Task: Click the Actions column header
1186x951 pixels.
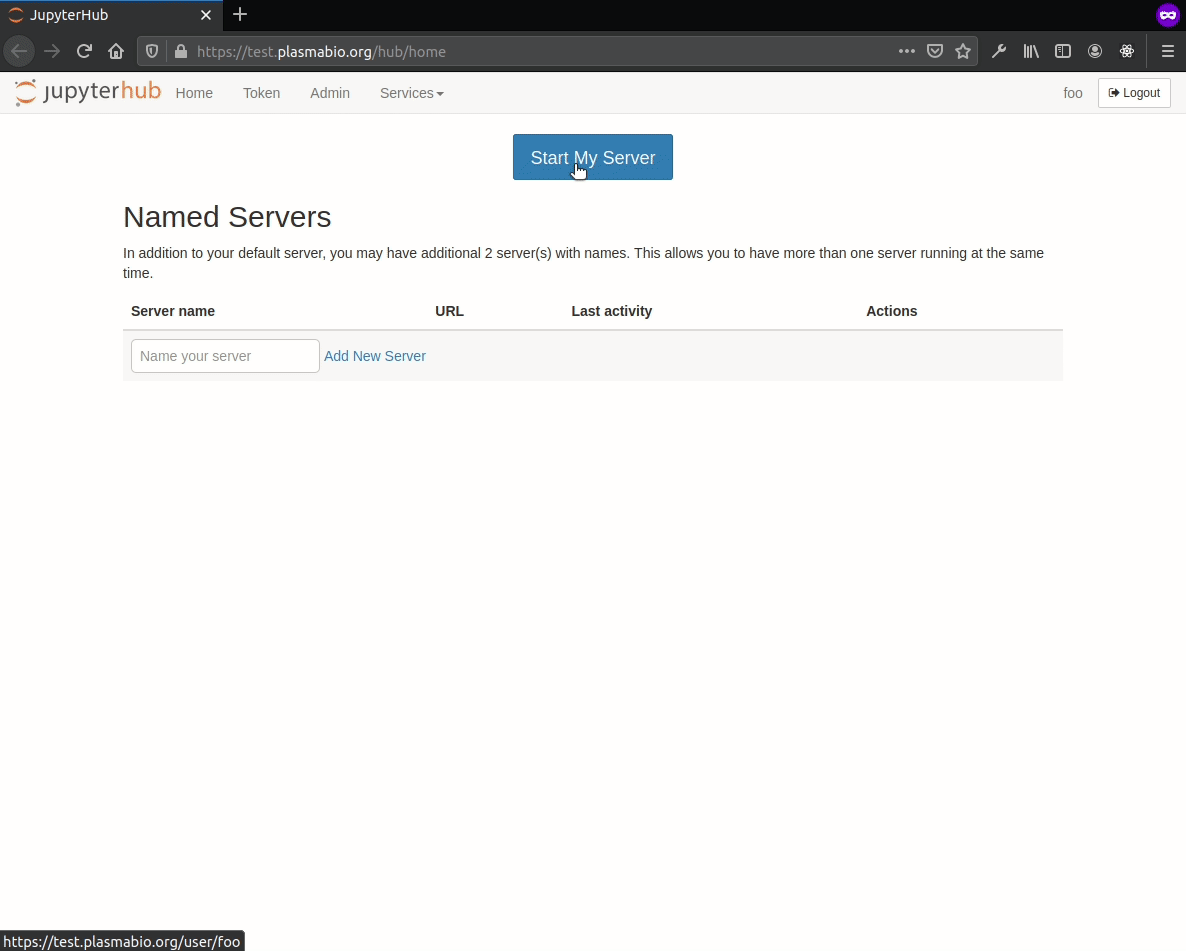Action: pos(892,311)
